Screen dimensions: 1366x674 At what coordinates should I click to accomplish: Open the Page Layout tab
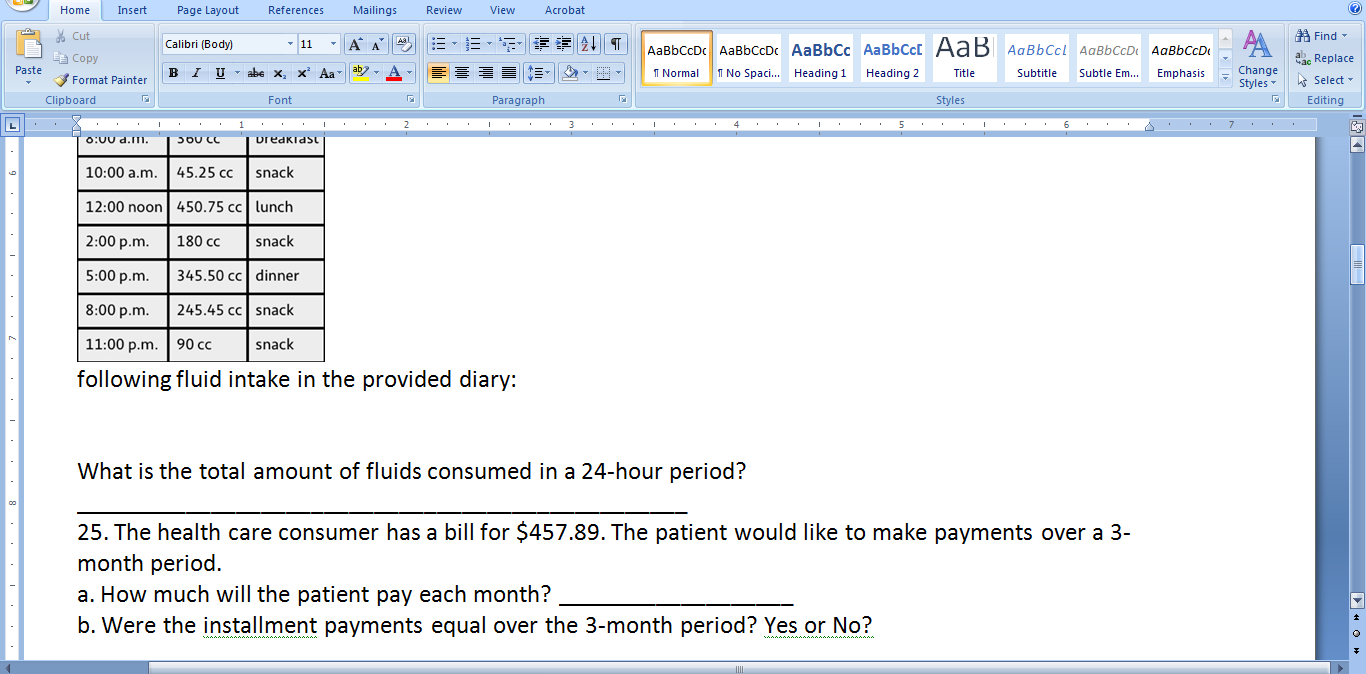coord(208,10)
